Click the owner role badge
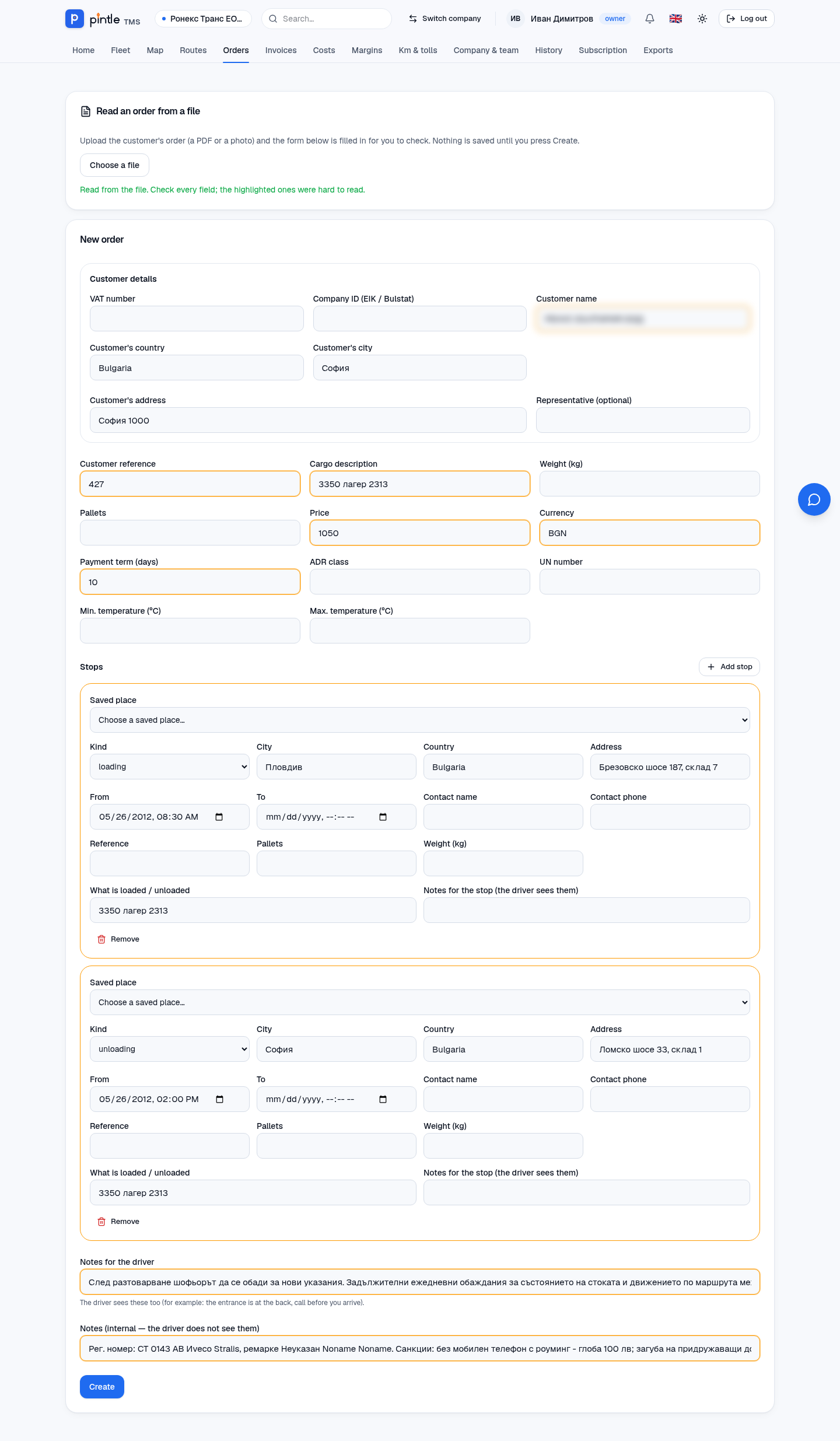Viewport: 840px width, 1441px height. (615, 19)
